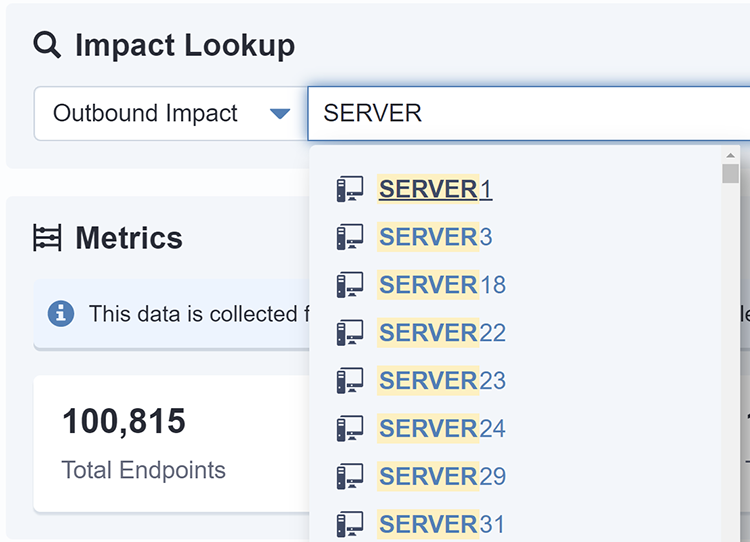
Task: Click the computer icon next to SERVER29
Action: [x=350, y=476]
